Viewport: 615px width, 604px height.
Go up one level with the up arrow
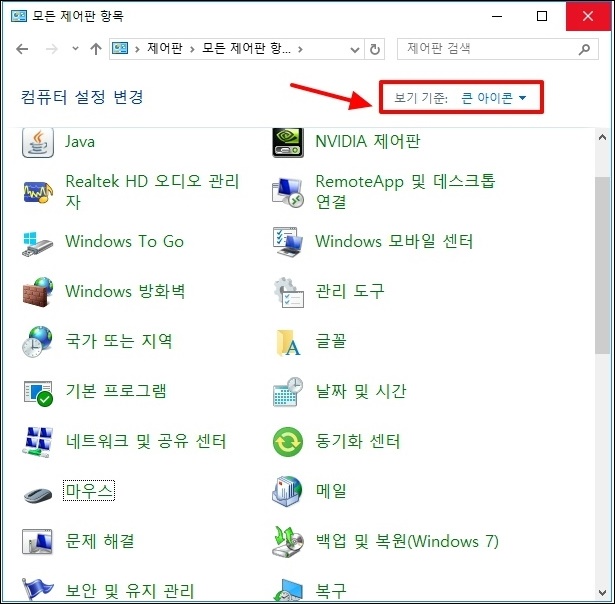96,49
